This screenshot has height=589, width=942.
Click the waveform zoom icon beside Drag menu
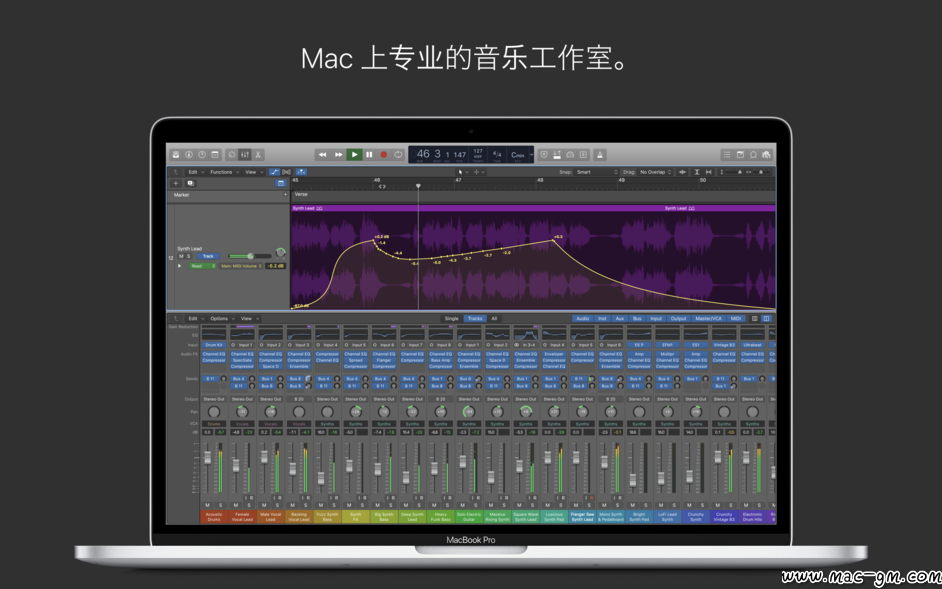click(682, 172)
